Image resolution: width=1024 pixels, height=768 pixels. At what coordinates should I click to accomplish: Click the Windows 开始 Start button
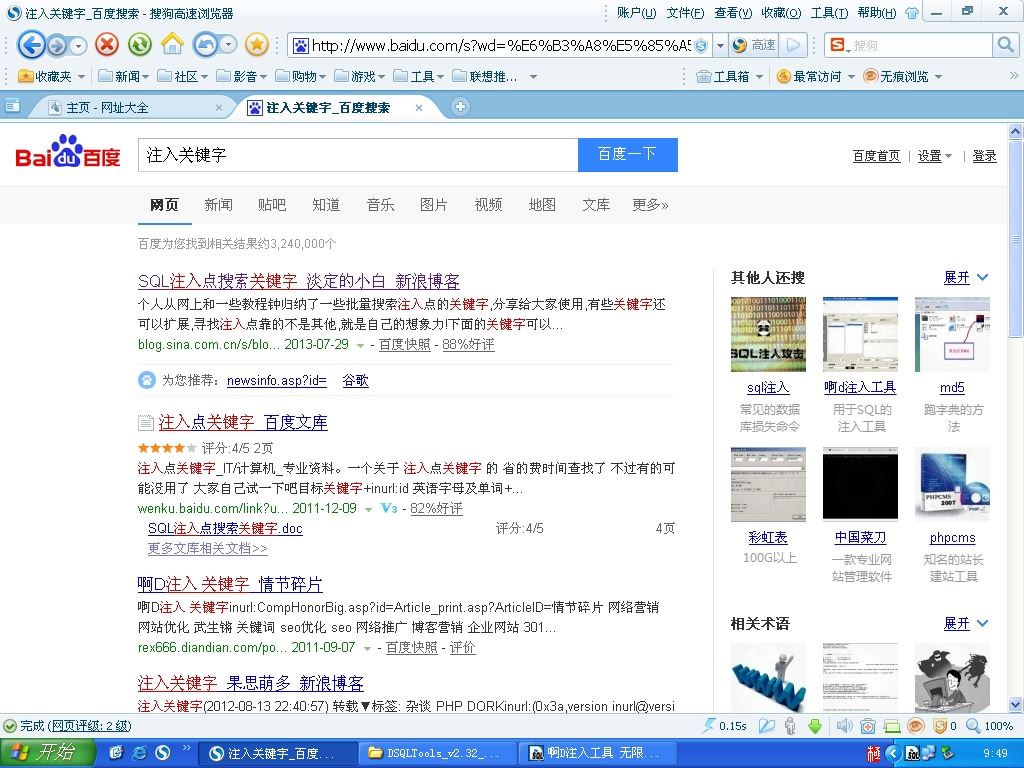46,753
